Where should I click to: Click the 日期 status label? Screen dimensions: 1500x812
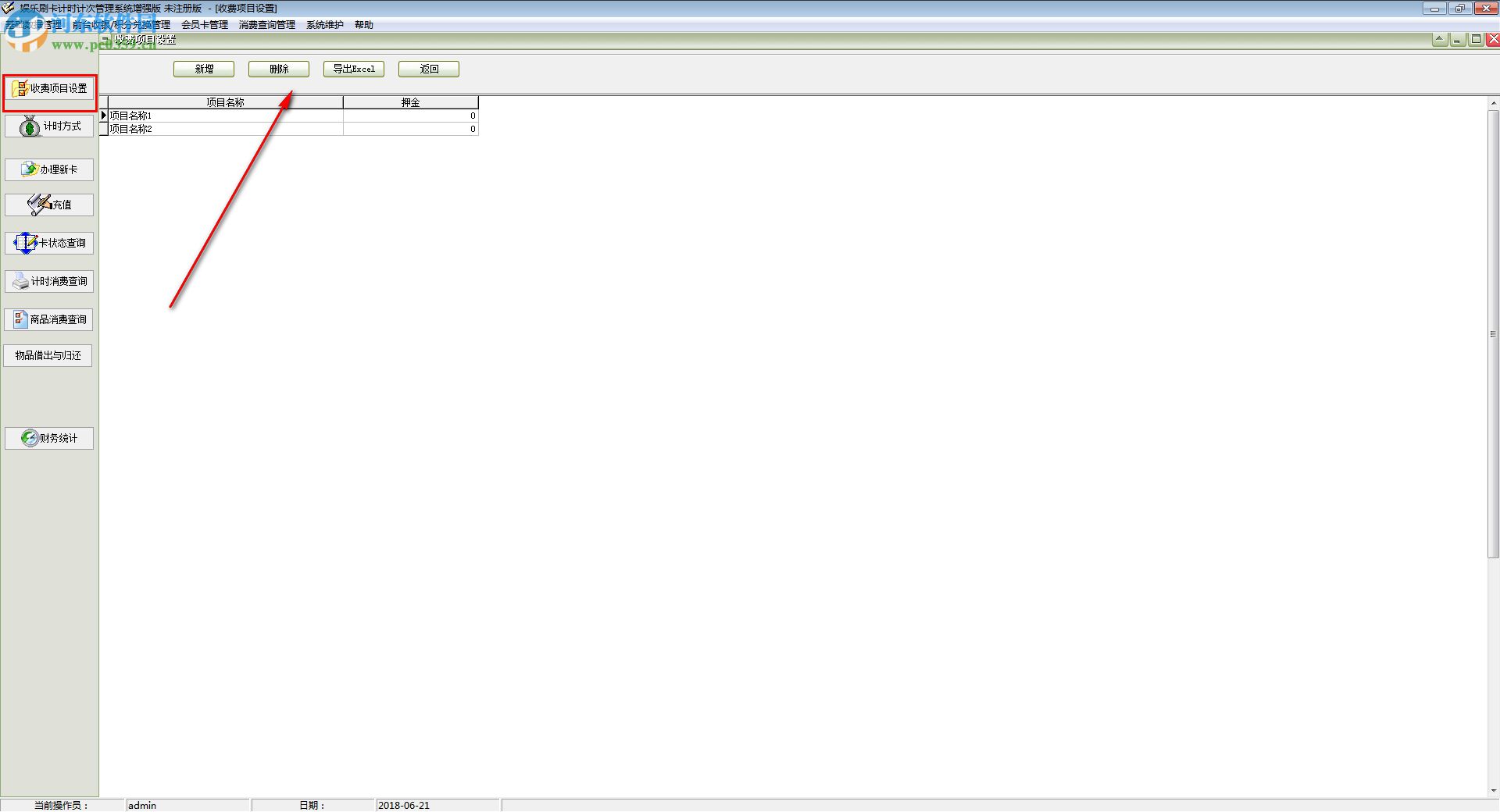click(x=312, y=805)
